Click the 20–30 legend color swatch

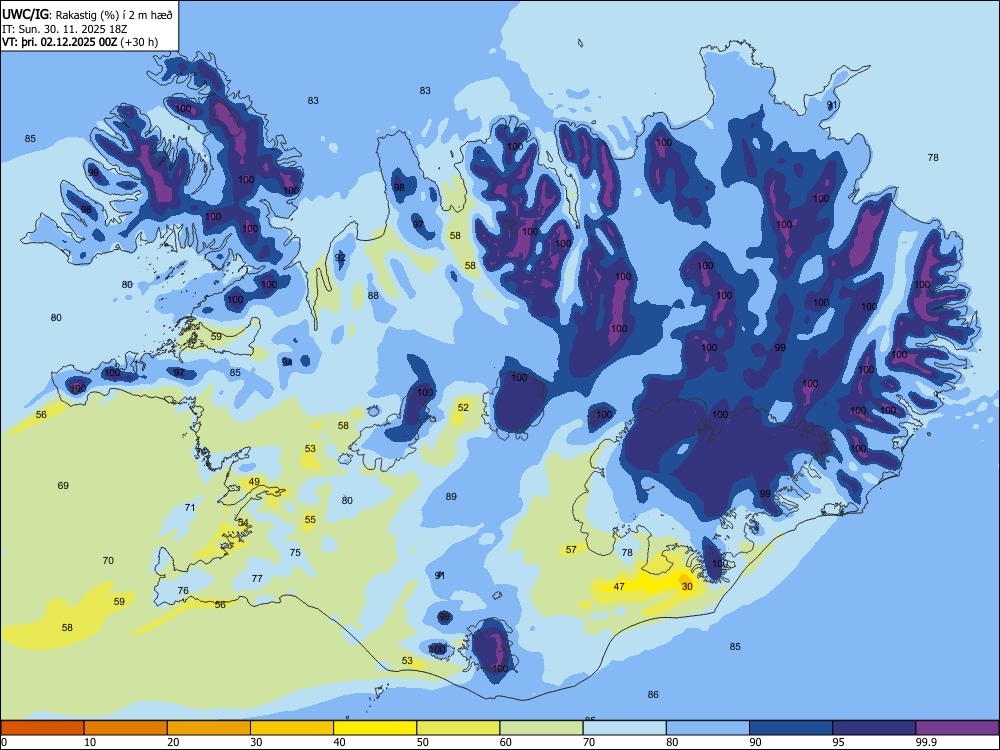click(209, 728)
